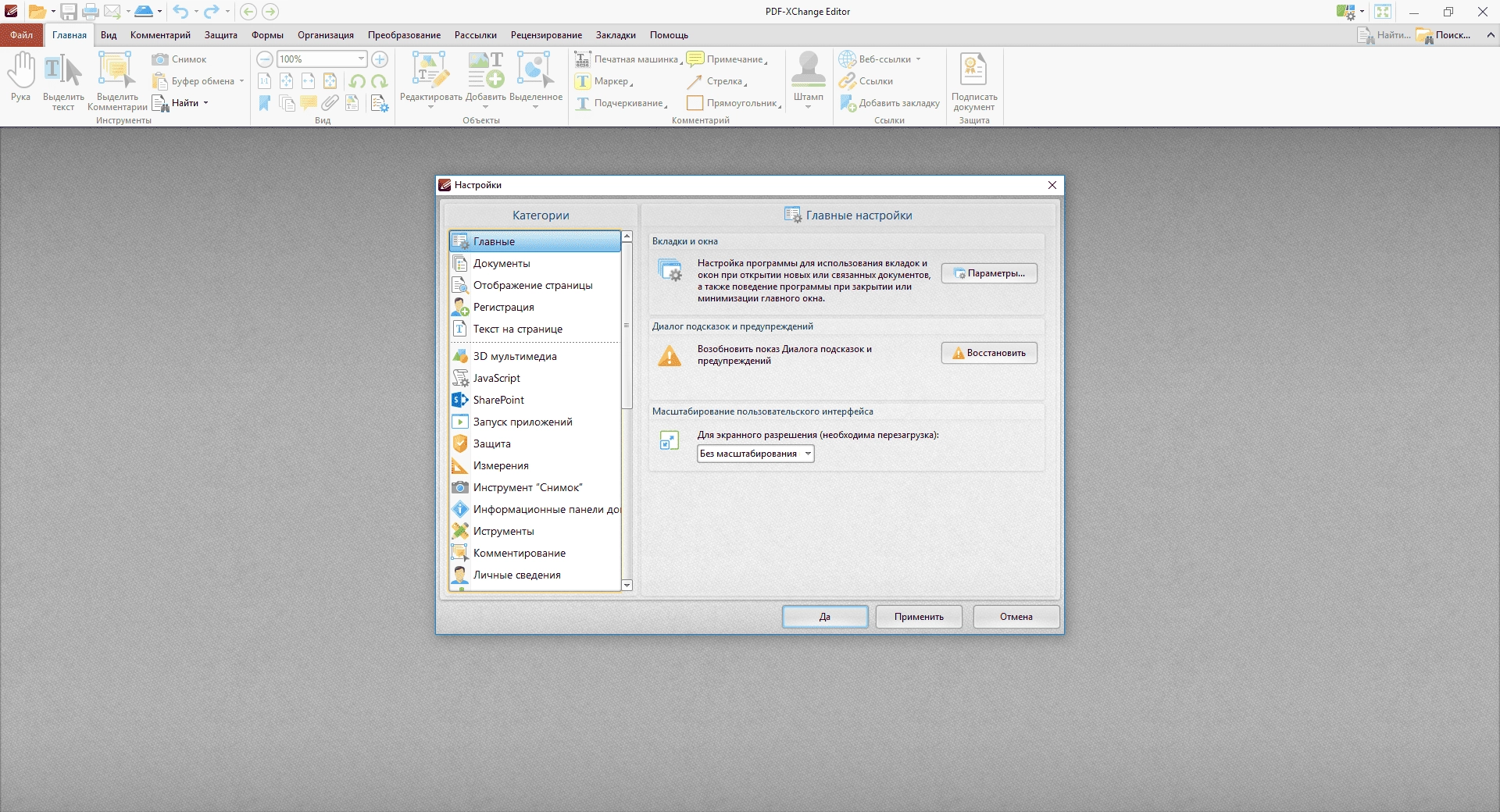The width and height of the screenshot is (1500, 812).
Task: Click the fullscreen mode icon in title bar
Action: click(x=1383, y=12)
